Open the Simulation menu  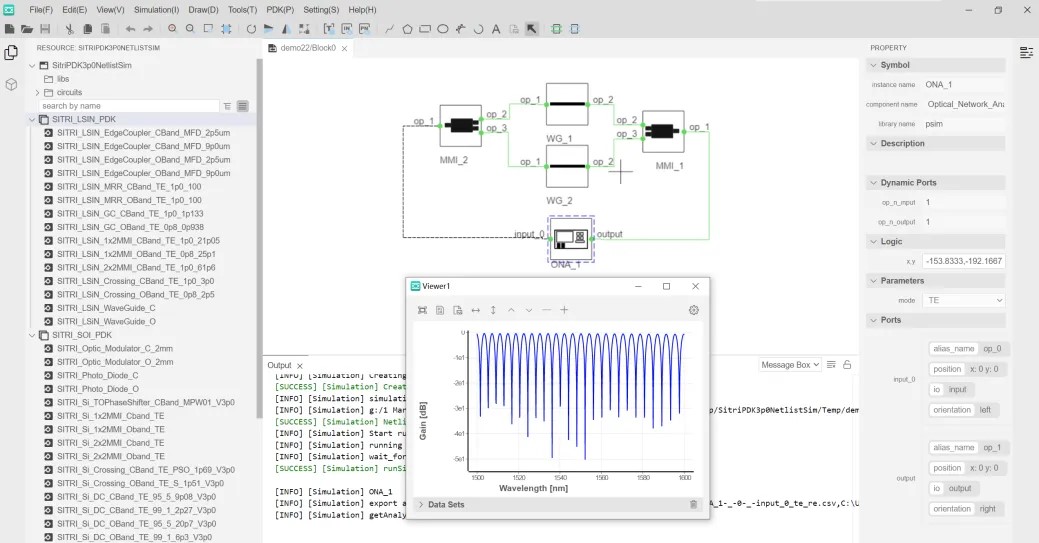coord(156,10)
